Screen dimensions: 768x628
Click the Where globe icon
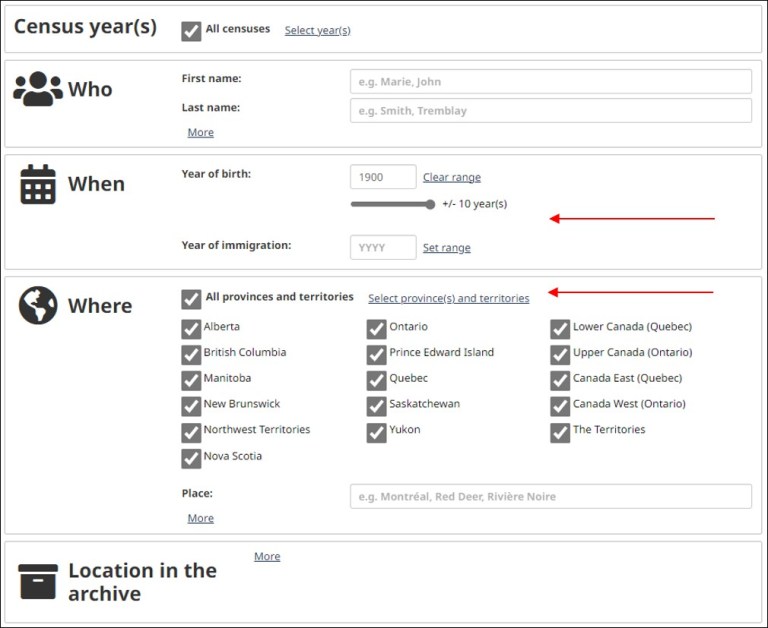[x=38, y=305]
